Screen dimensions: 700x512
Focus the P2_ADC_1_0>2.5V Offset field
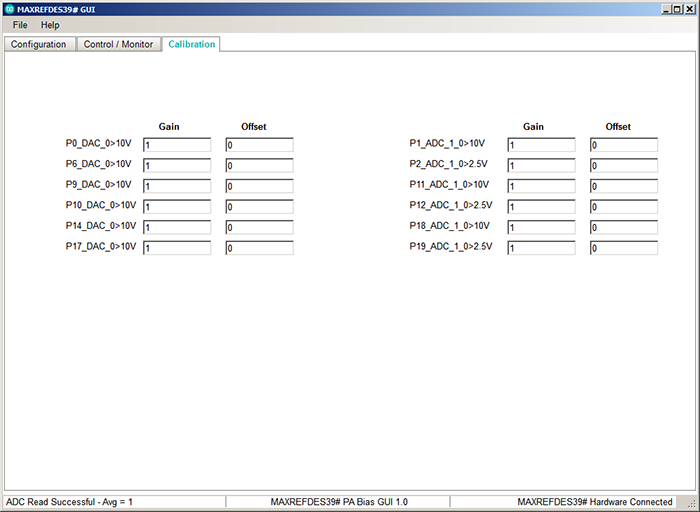[x=624, y=165]
